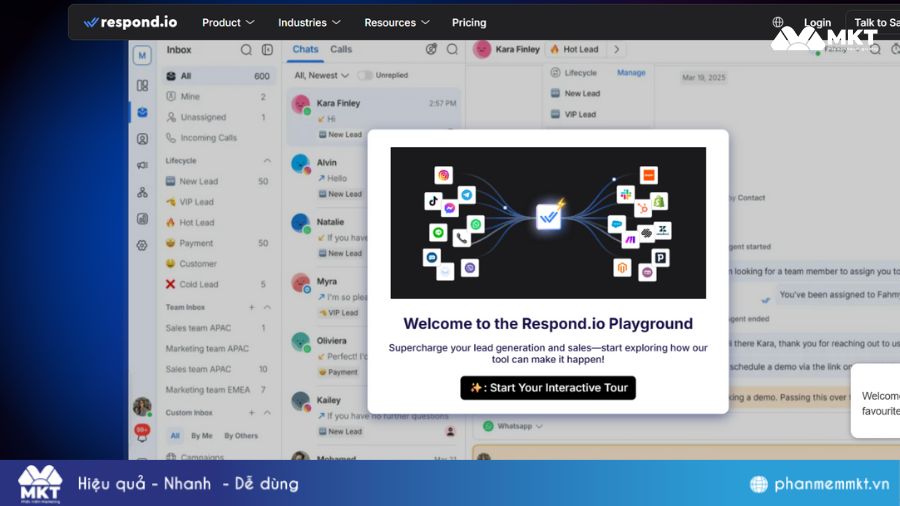Viewport: 900px width, 506px height.
Task: Filter by Payment lifecycle
Action: [x=218, y=243]
